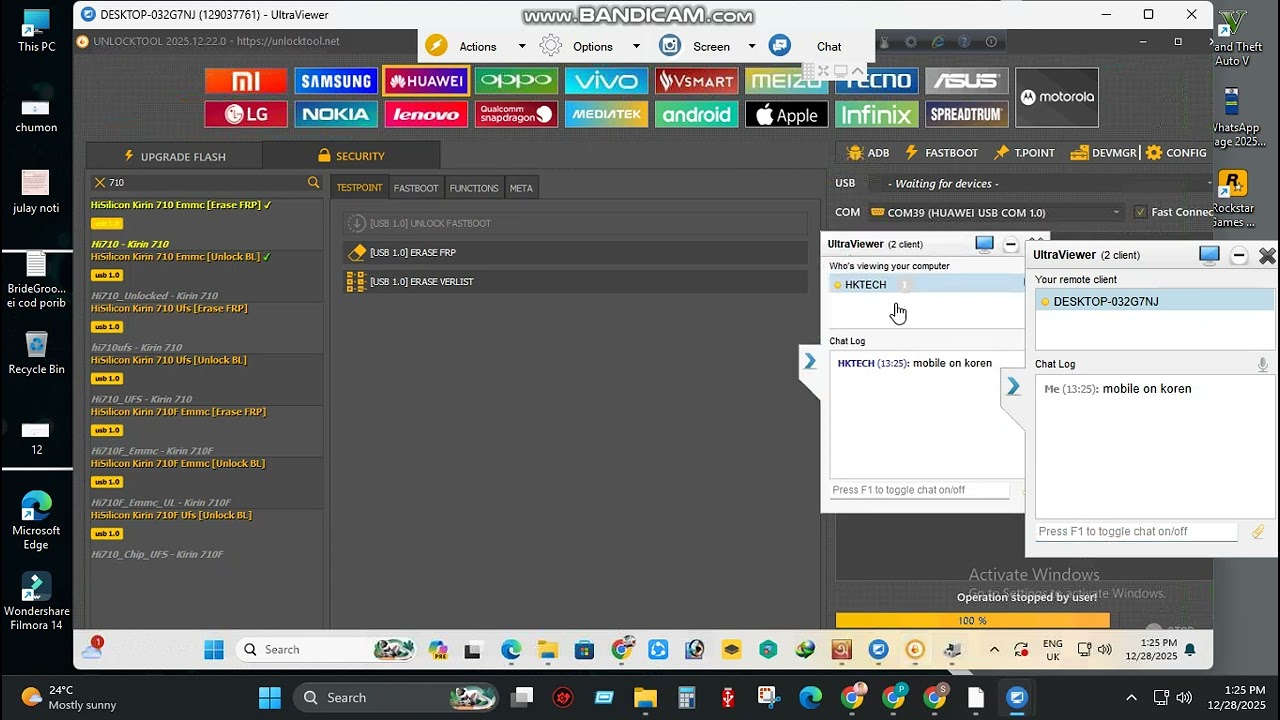Image resolution: width=1280 pixels, height=720 pixels.
Task: Select the Android brand tile
Action: (x=696, y=114)
